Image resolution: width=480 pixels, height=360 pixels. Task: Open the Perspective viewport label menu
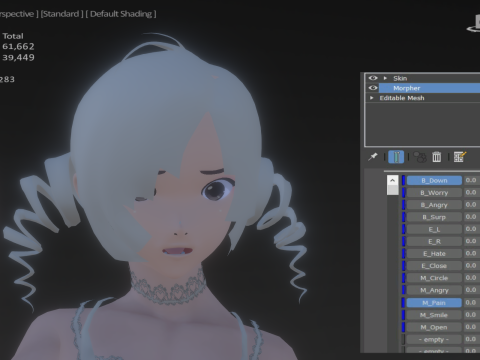19,14
